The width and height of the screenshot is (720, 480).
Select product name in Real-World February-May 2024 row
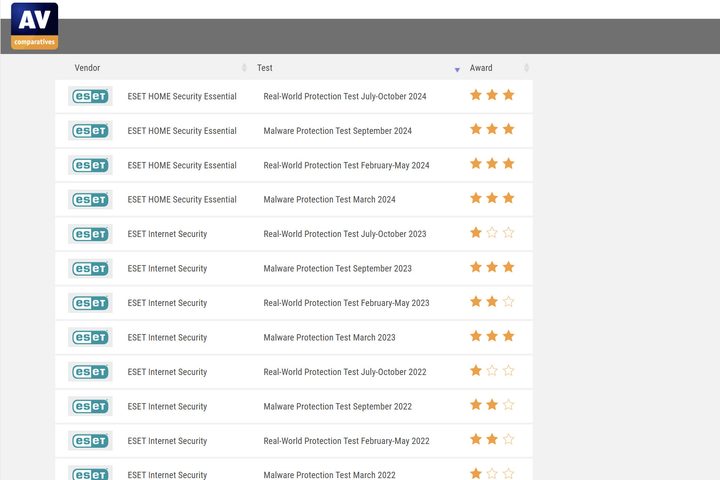[182, 165]
